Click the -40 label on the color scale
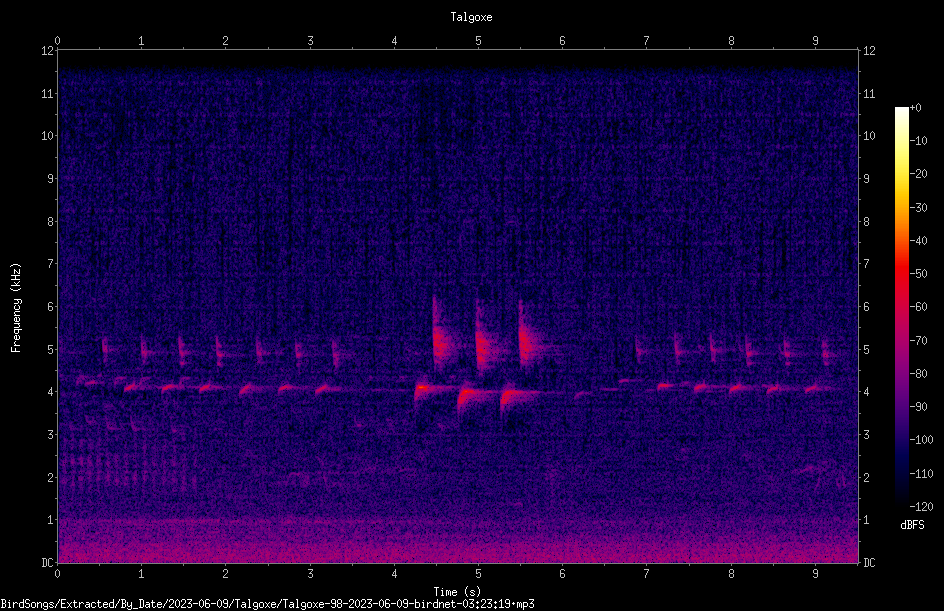The image size is (944, 611). click(x=918, y=241)
